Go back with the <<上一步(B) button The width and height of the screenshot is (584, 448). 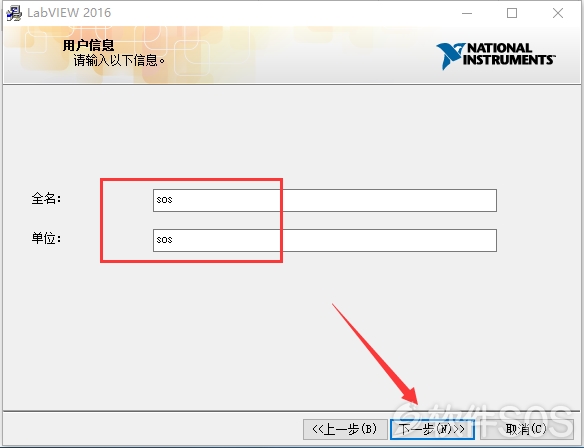pyautogui.click(x=345, y=429)
